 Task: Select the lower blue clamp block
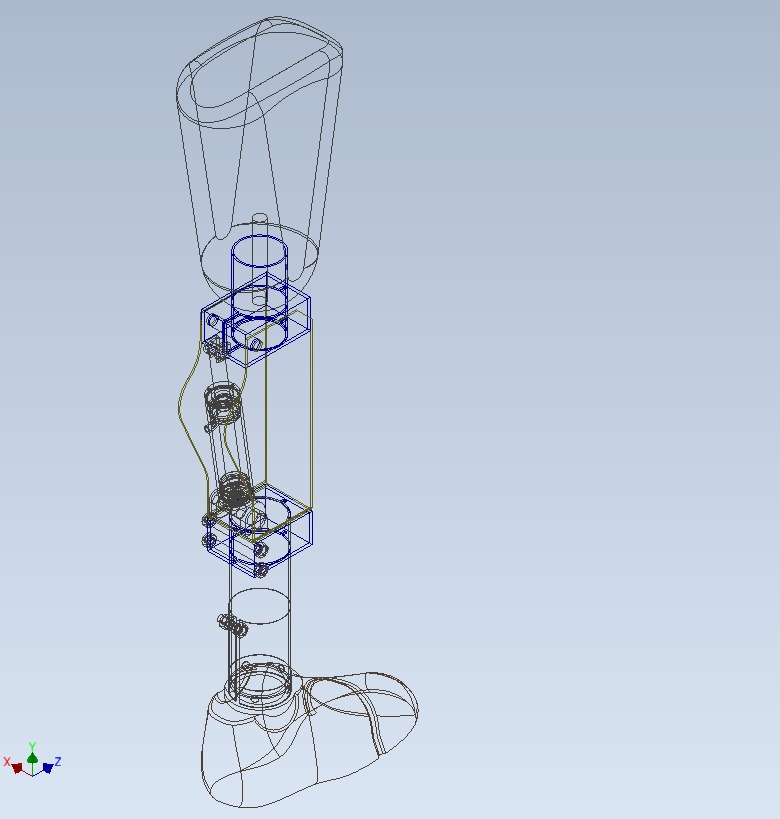tap(258, 530)
